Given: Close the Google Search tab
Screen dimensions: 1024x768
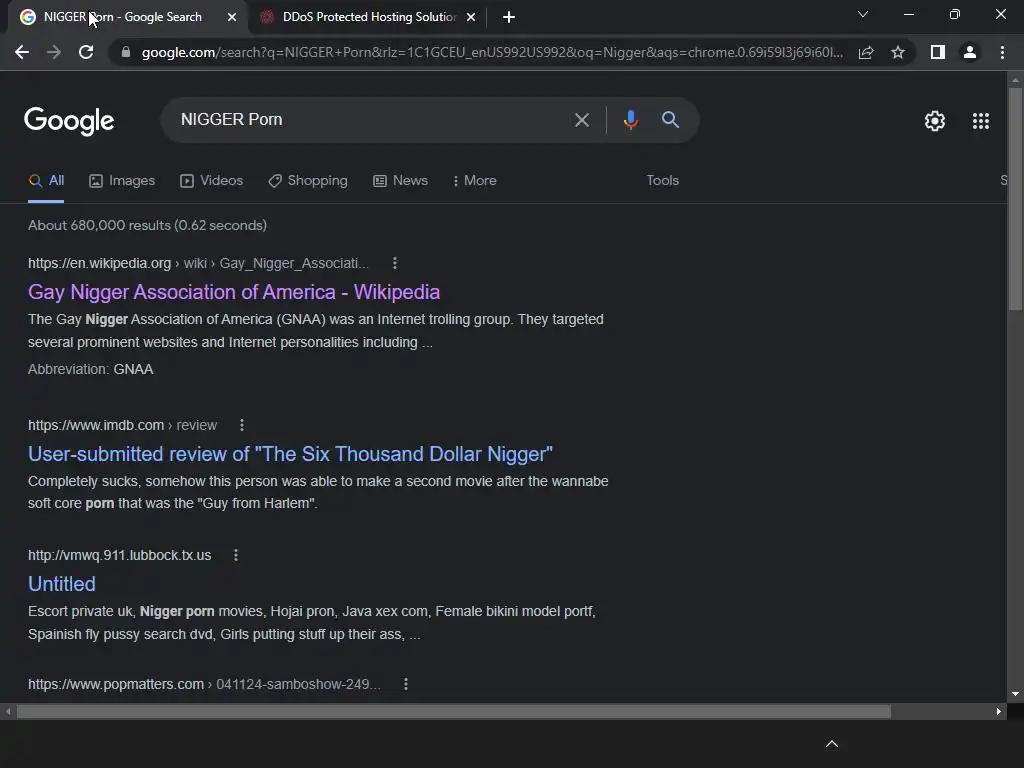Looking at the screenshot, I should pyautogui.click(x=232, y=17).
